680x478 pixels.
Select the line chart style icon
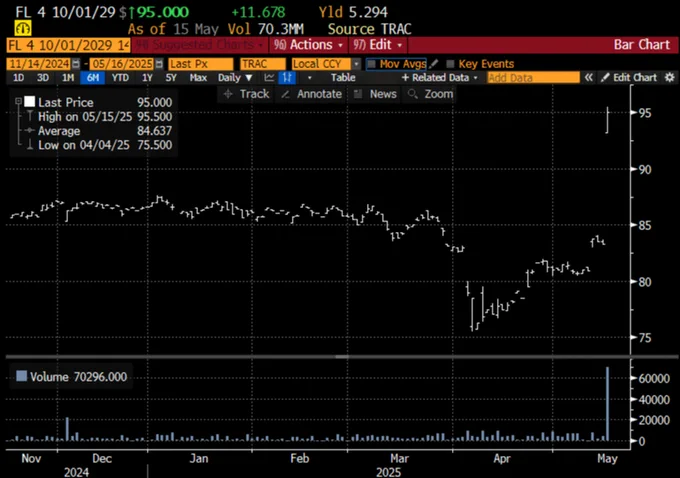[269, 78]
